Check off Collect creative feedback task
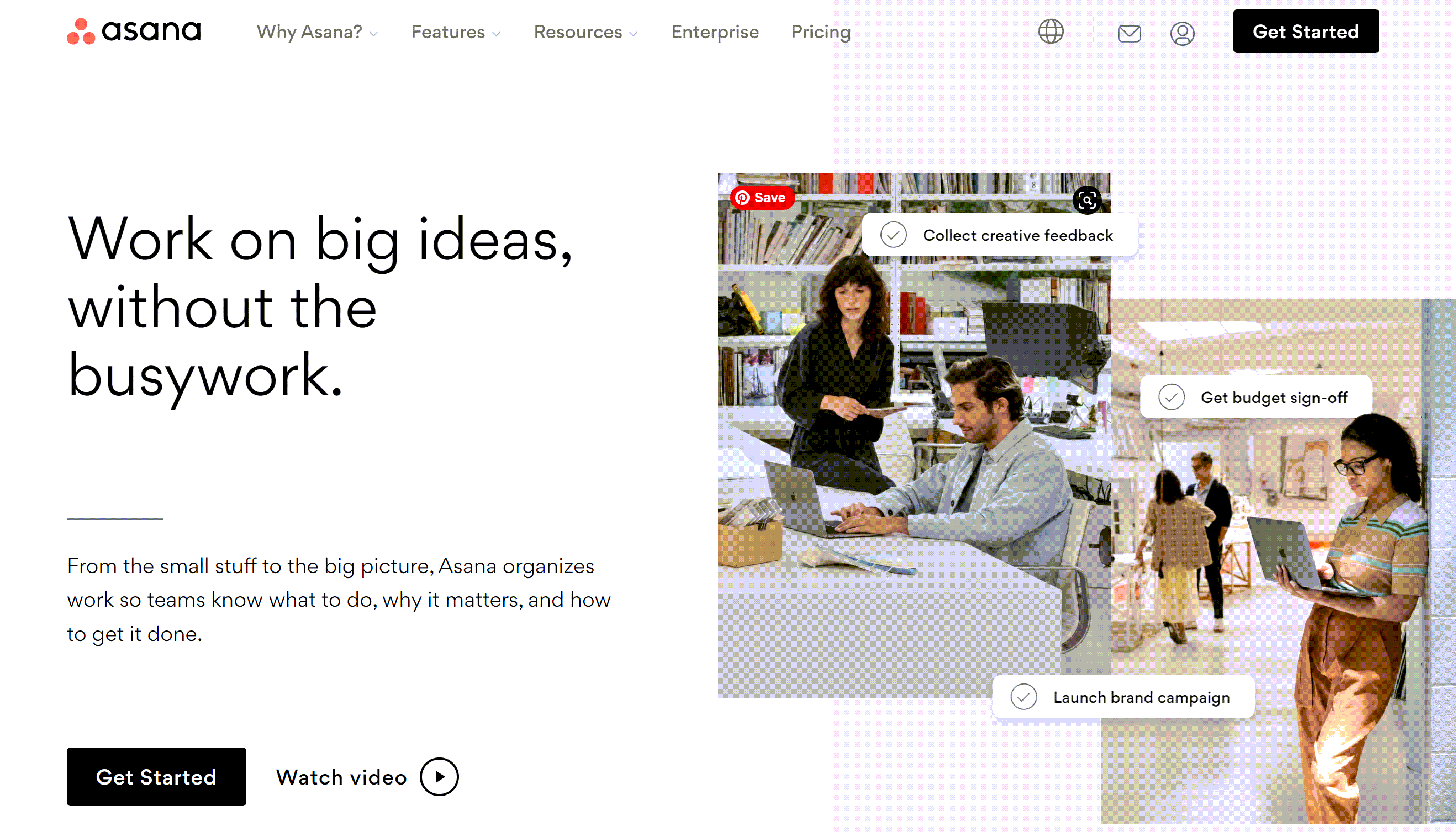Image resolution: width=1456 pixels, height=832 pixels. click(x=893, y=235)
